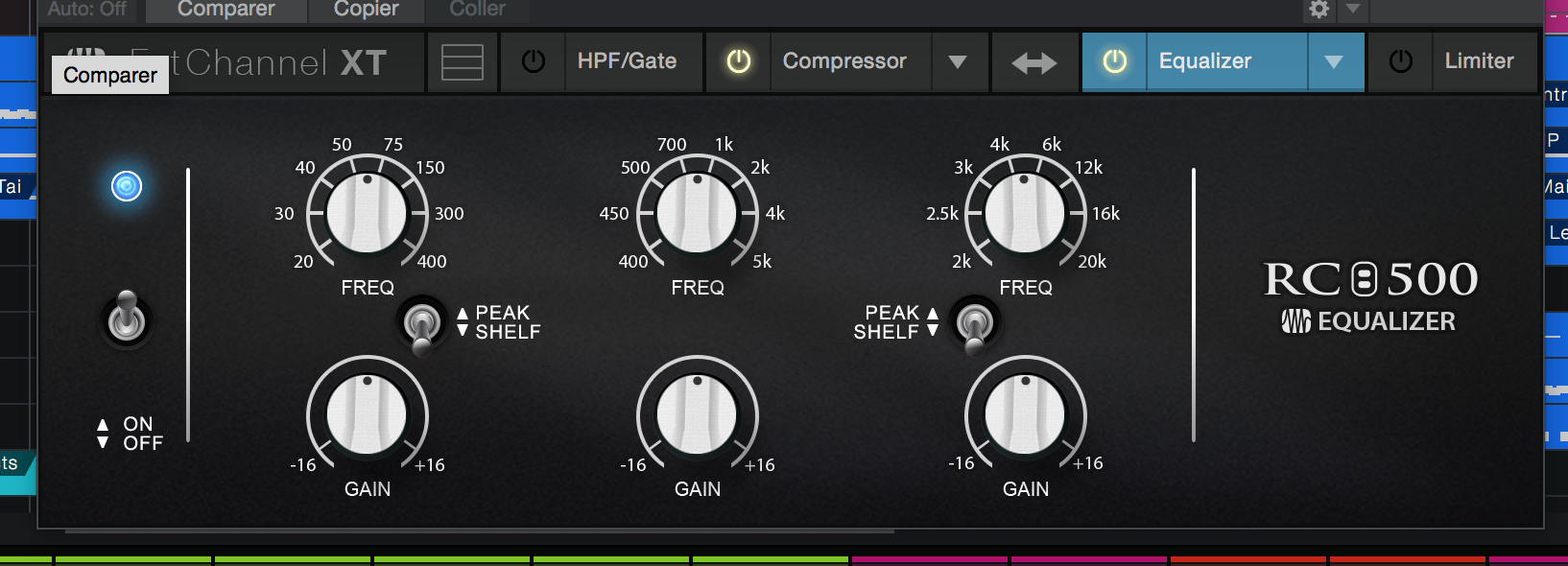Click the RC 500 Equalizer logo
Screen dimensions: 1568x566
pyautogui.click(x=1370, y=296)
